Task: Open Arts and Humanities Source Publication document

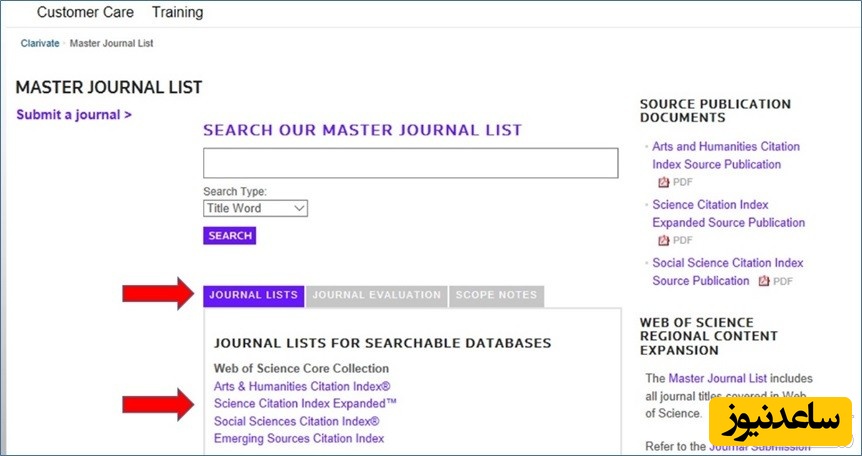Action: click(725, 155)
